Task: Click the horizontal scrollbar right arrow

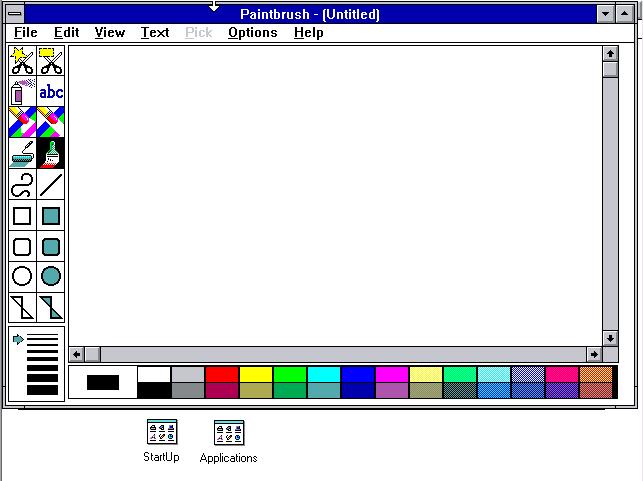Action: point(594,354)
